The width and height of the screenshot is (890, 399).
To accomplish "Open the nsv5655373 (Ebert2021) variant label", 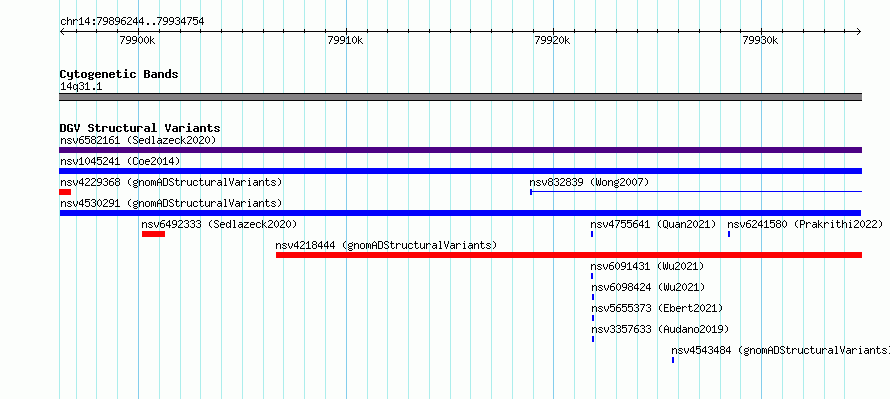I will 657,308.
